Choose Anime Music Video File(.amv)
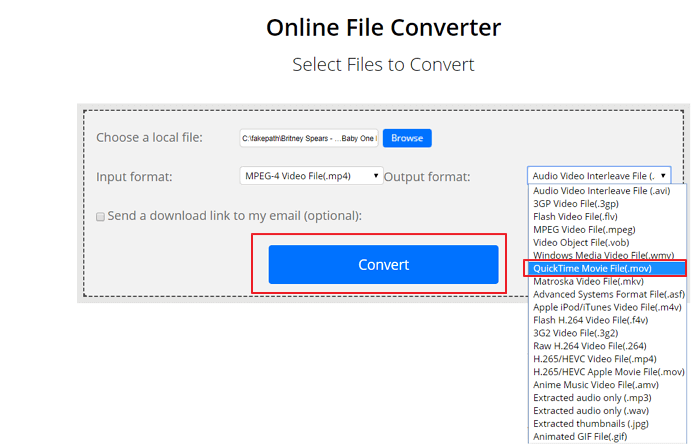 pyautogui.click(x=607, y=385)
